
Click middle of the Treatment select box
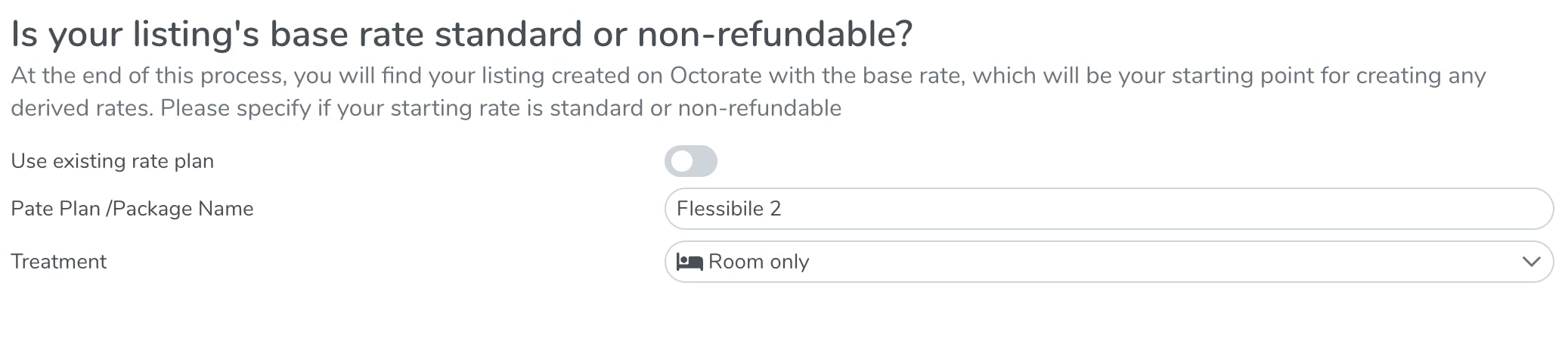point(1108,262)
